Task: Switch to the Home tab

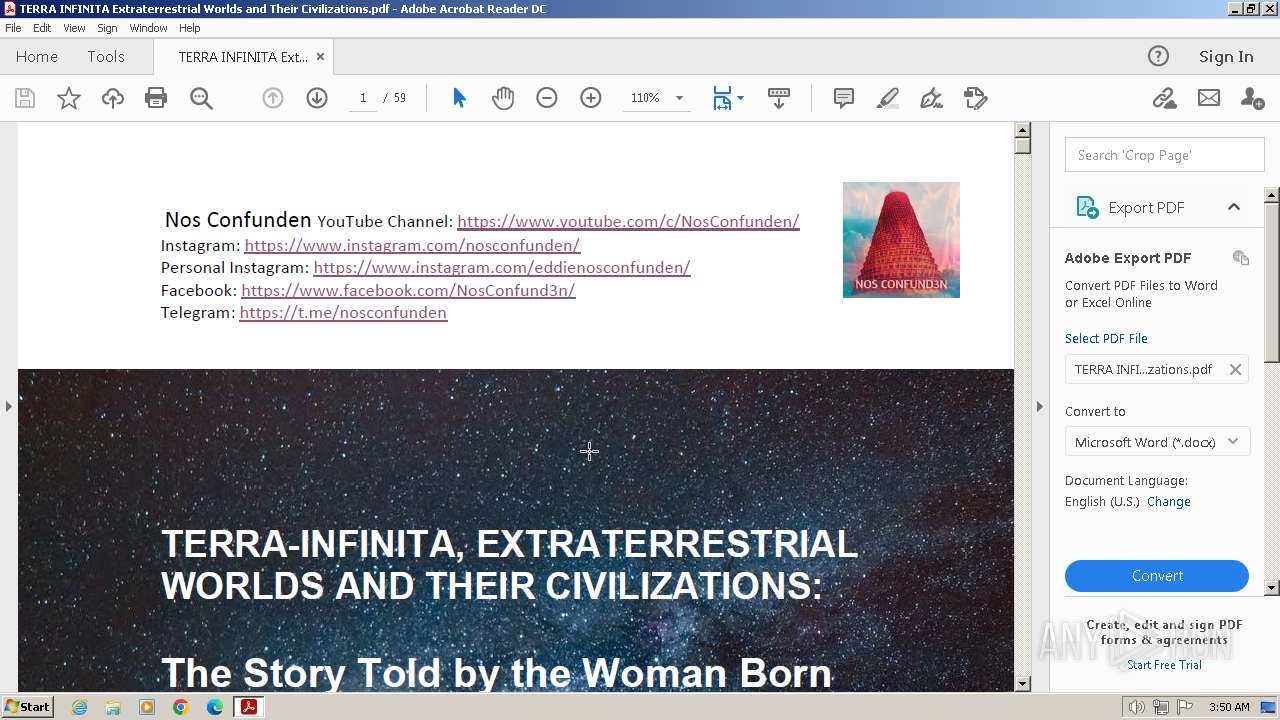Action: tap(37, 57)
